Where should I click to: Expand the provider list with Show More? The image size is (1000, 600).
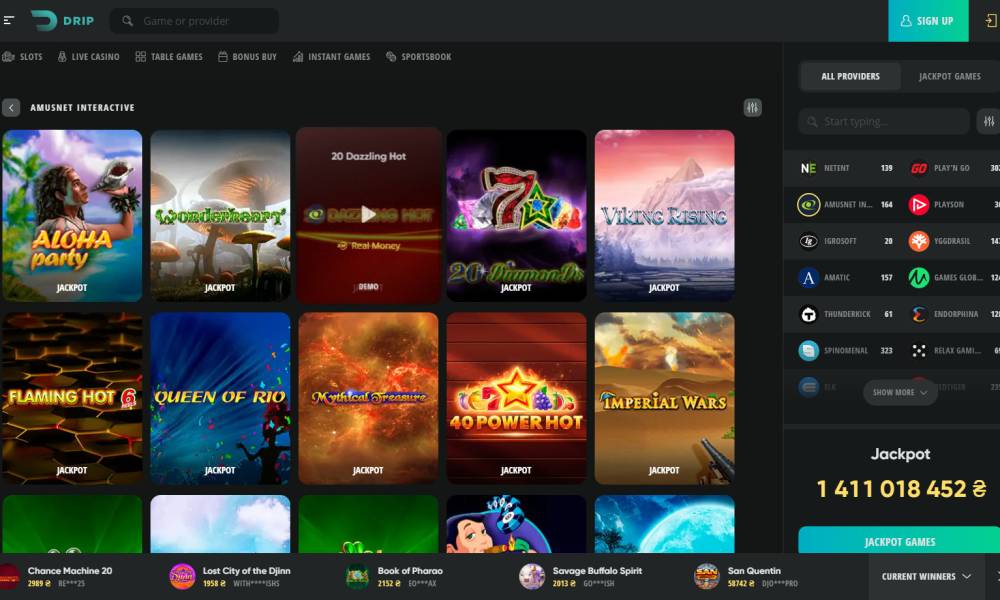pyautogui.click(x=900, y=392)
